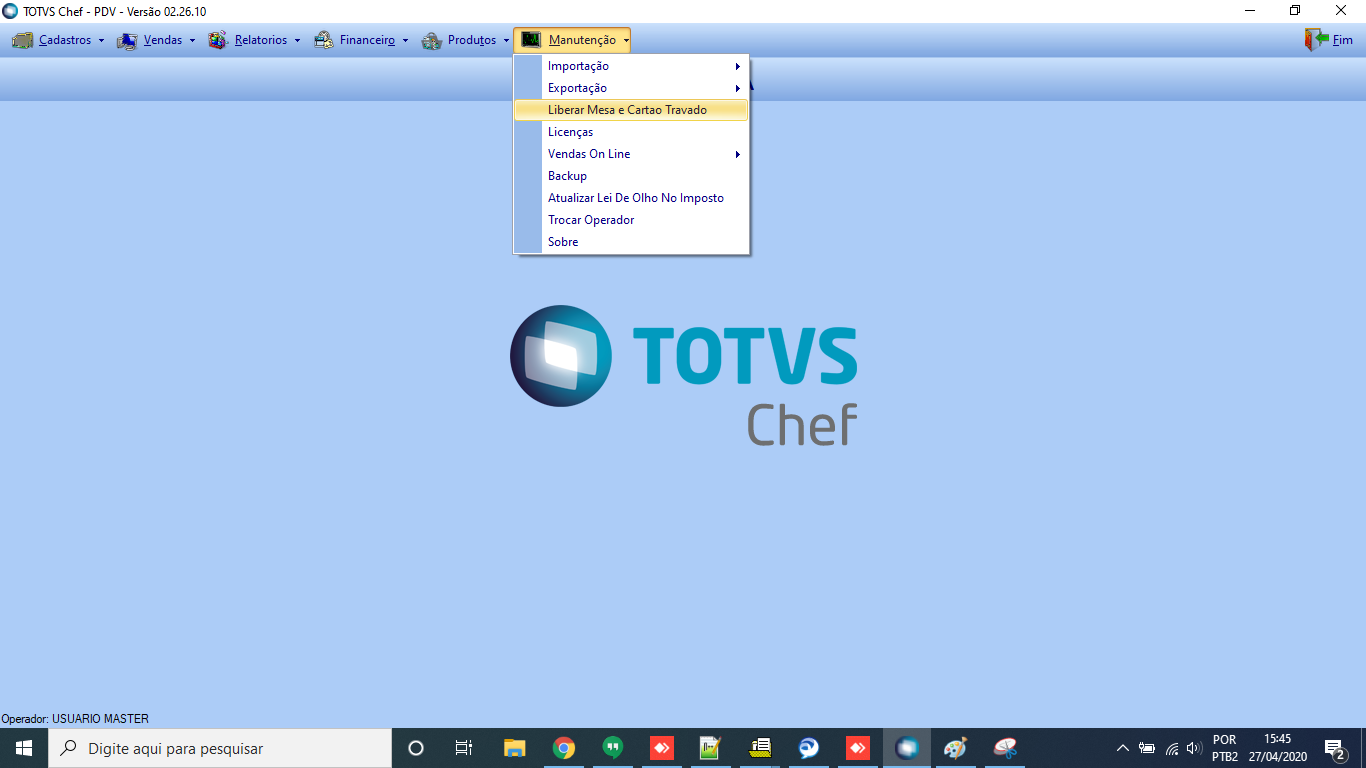Click the Fim exit icon
The image size is (1366, 768).
[x=1315, y=40]
